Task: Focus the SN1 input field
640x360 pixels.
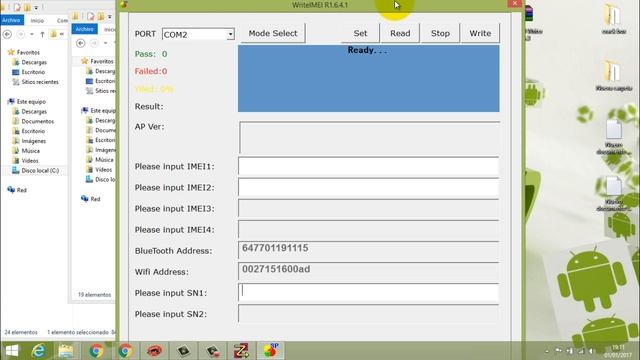Action: [x=369, y=293]
